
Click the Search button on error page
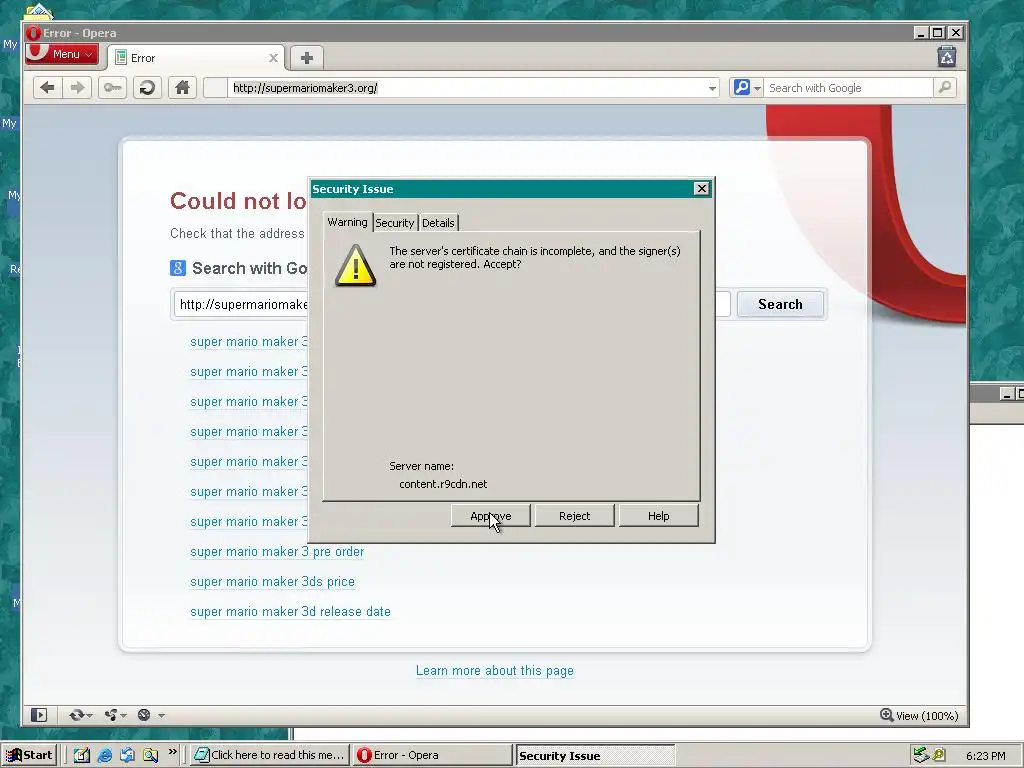[780, 304]
